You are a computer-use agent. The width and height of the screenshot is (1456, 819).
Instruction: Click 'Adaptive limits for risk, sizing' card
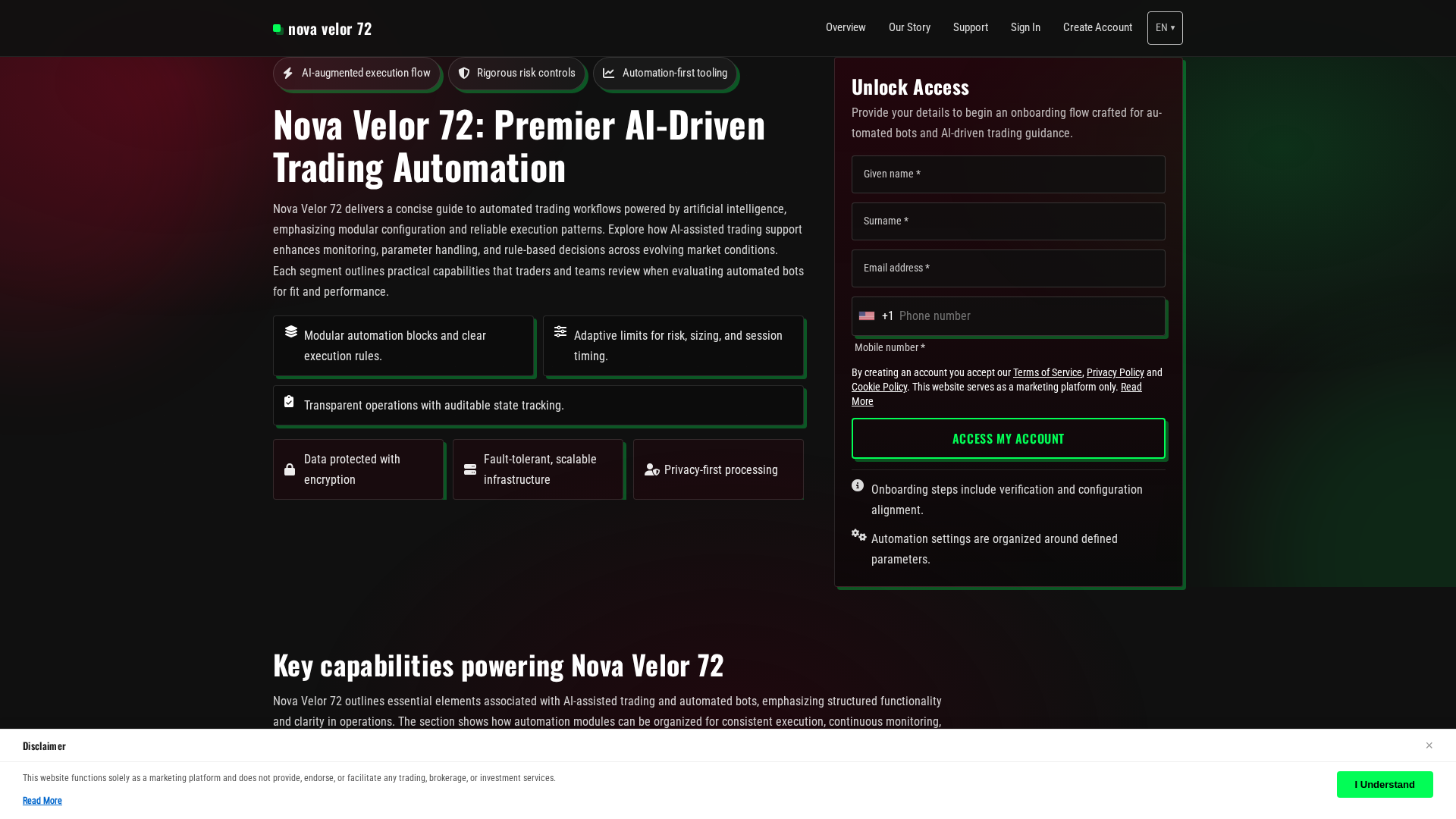[673, 346]
